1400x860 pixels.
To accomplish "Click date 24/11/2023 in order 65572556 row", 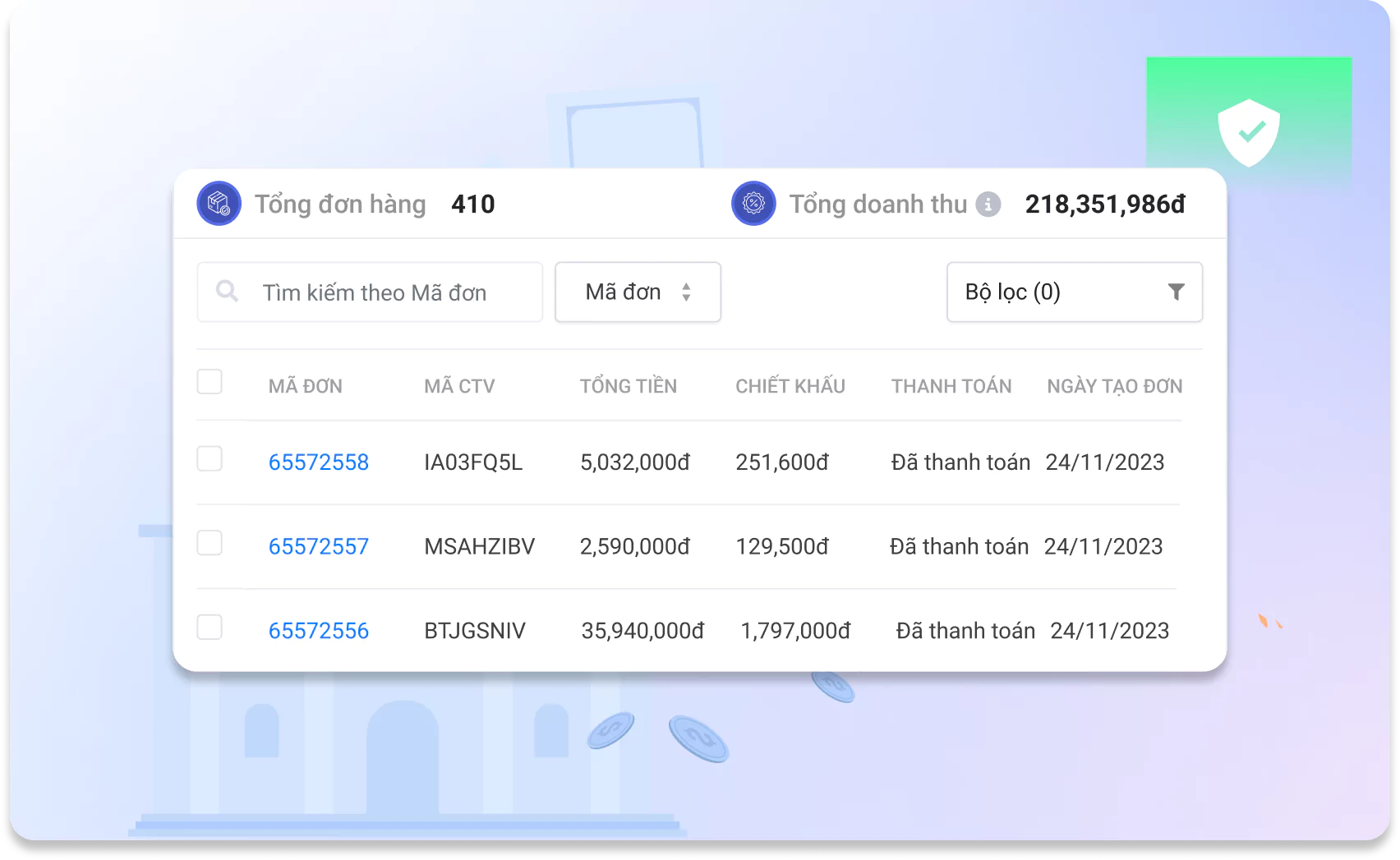I will coord(1110,631).
